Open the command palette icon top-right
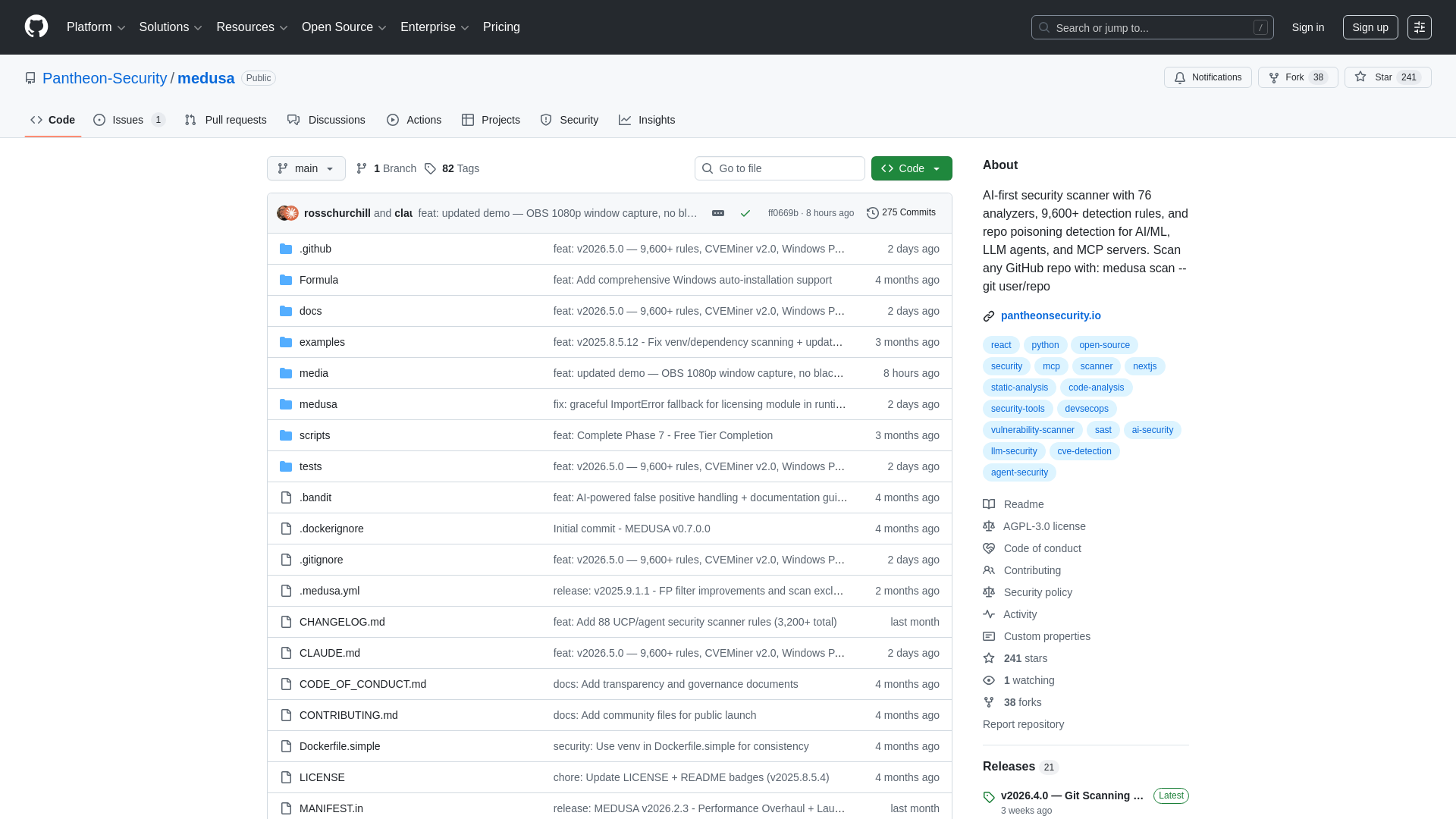Image resolution: width=1456 pixels, height=819 pixels. tap(1420, 27)
